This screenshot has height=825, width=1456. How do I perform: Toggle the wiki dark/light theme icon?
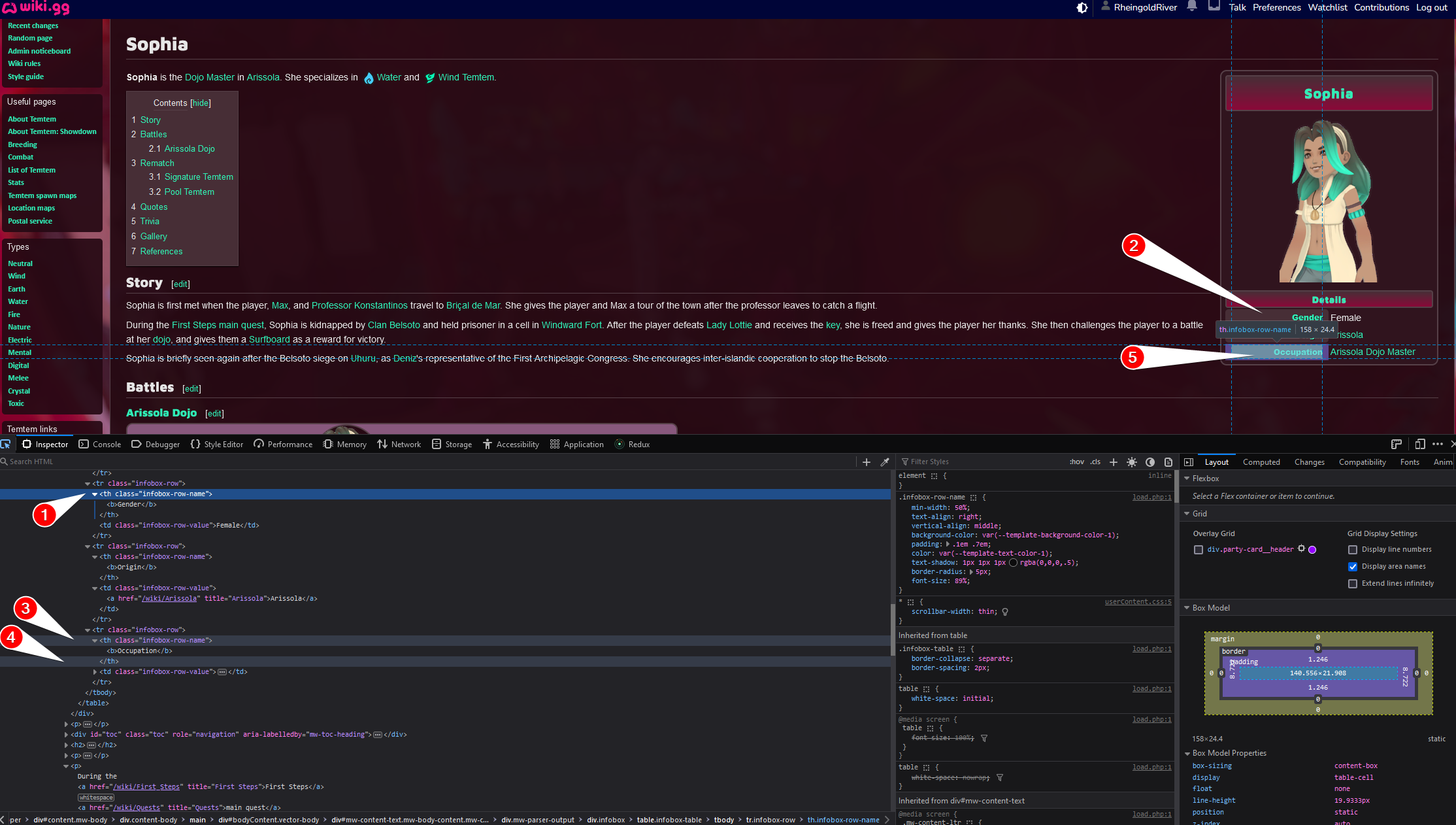pos(1082,8)
